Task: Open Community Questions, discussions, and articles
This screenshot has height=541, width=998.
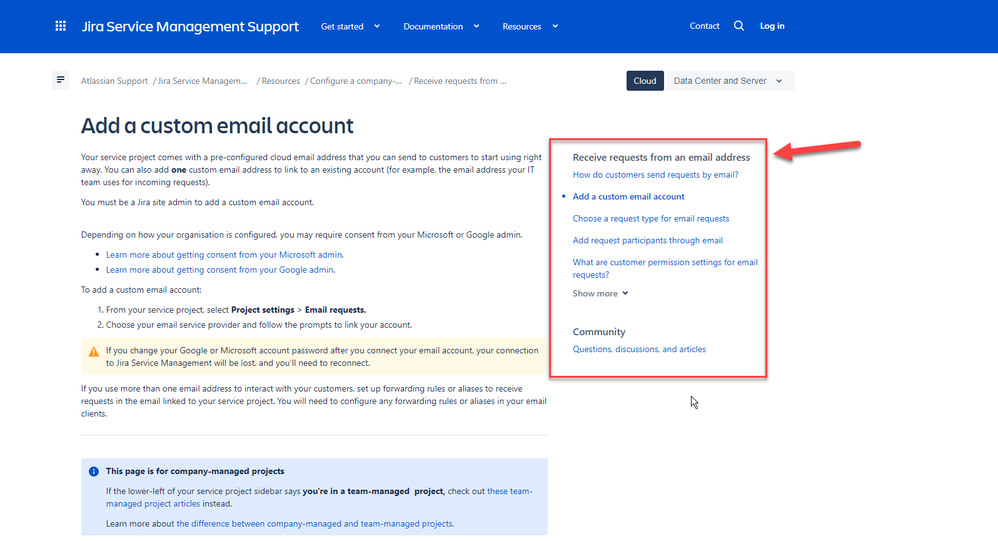Action: [x=639, y=349]
